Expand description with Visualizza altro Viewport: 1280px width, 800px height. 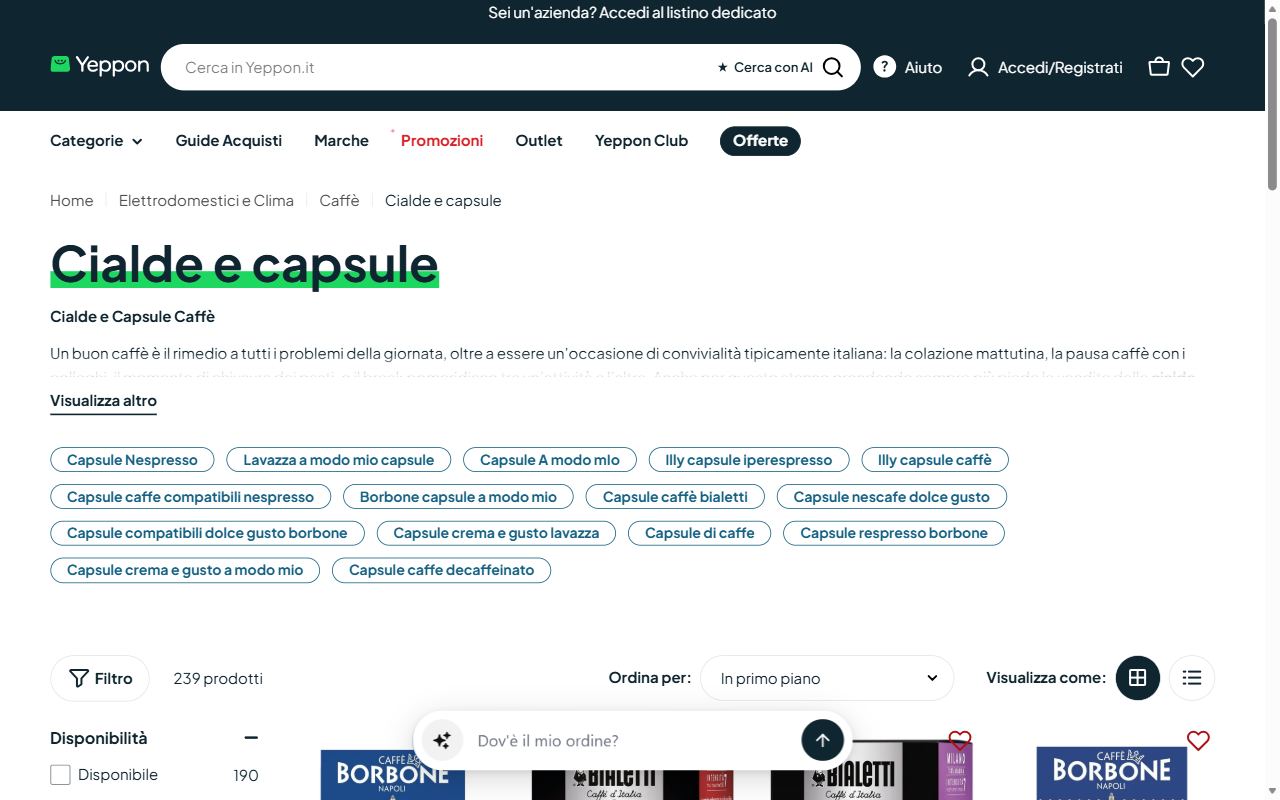point(103,401)
